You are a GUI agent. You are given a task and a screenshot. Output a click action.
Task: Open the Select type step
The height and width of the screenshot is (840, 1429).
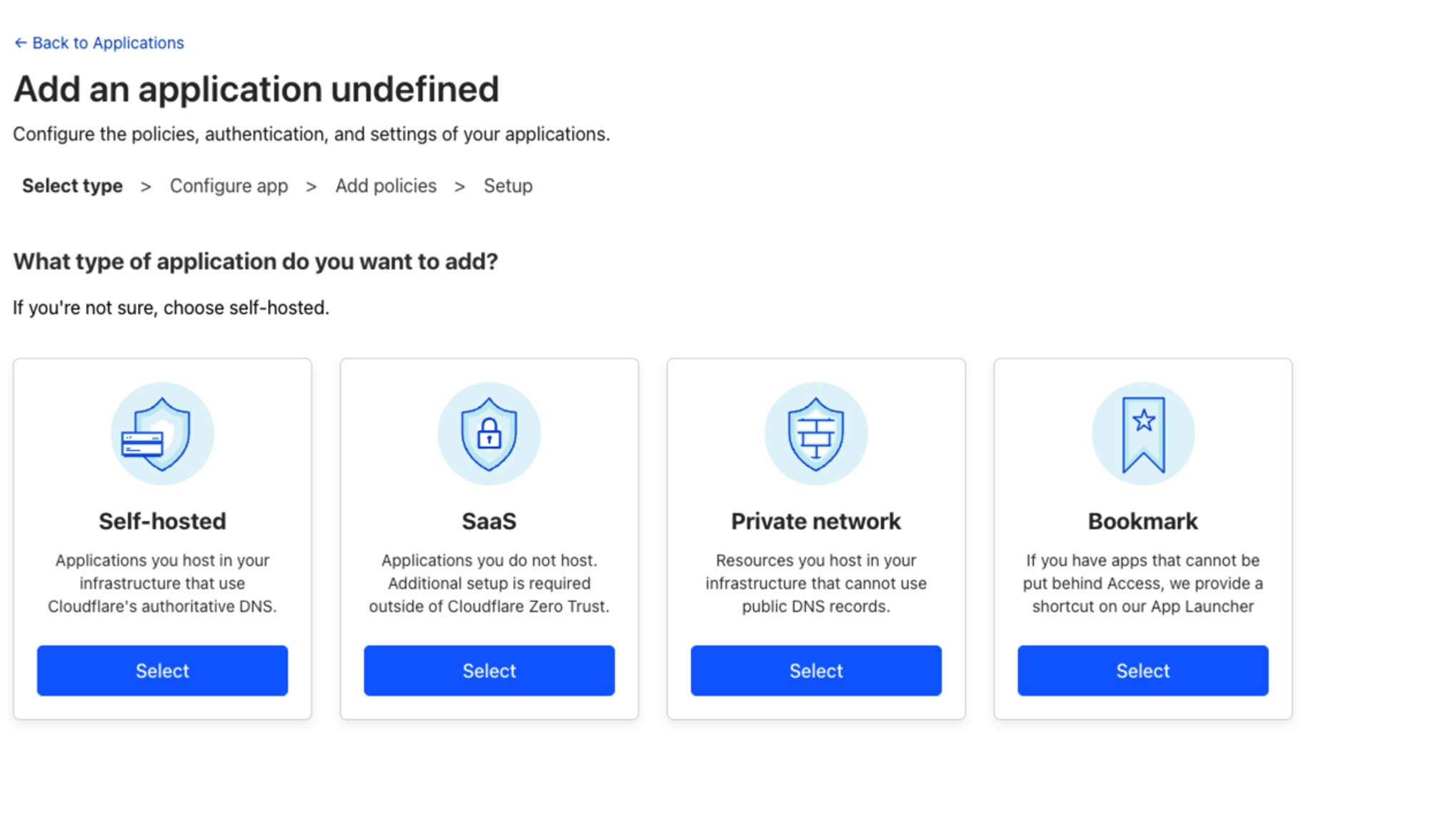point(72,186)
